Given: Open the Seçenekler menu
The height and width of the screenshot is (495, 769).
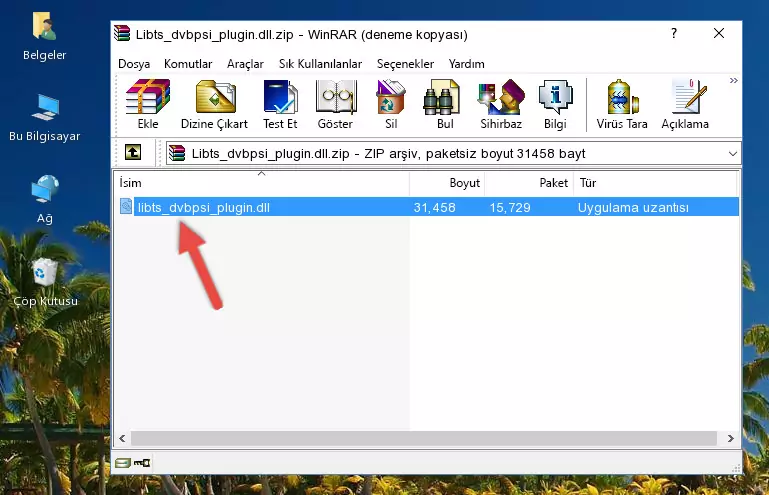Looking at the screenshot, I should coord(405,64).
